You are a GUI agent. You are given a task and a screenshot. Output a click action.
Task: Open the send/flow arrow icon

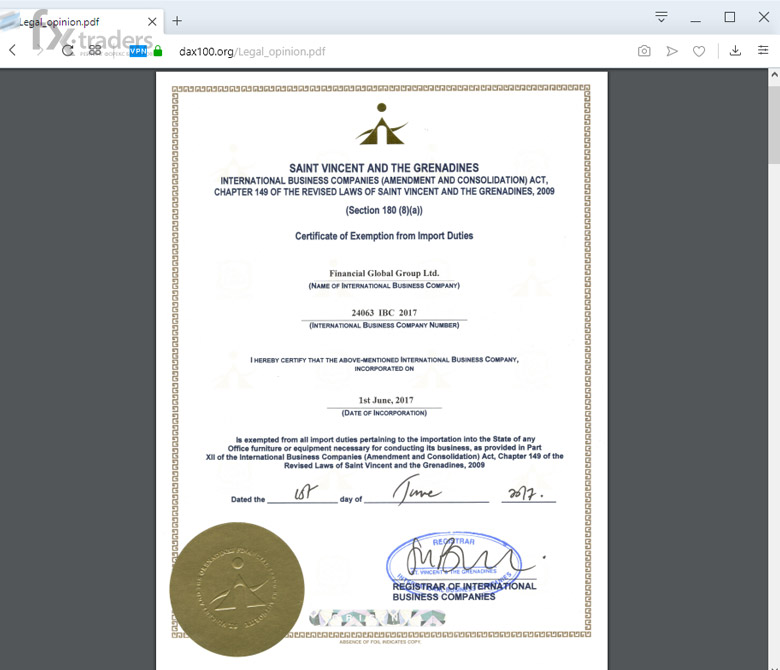click(672, 51)
